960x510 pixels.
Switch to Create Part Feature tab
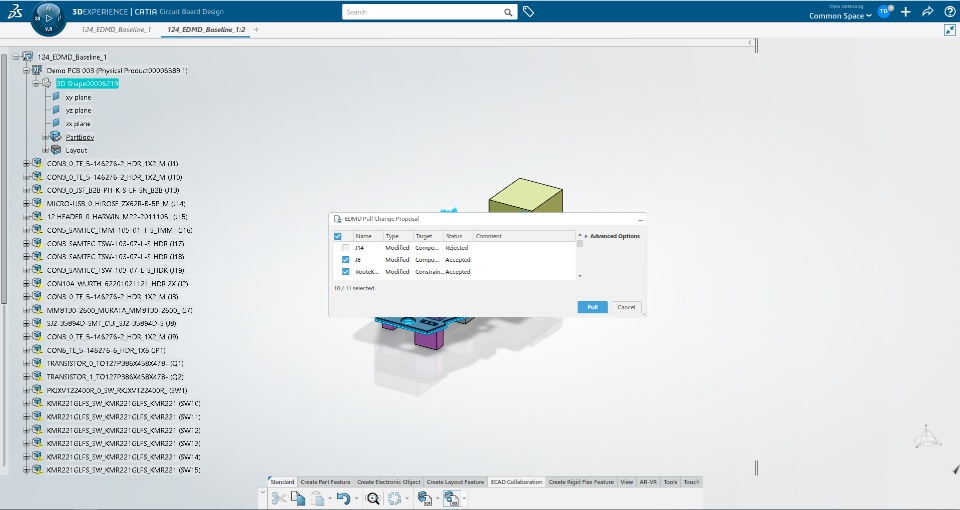point(326,482)
